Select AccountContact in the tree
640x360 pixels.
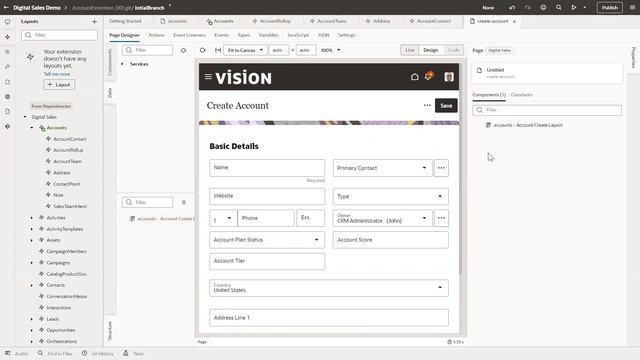click(70, 139)
